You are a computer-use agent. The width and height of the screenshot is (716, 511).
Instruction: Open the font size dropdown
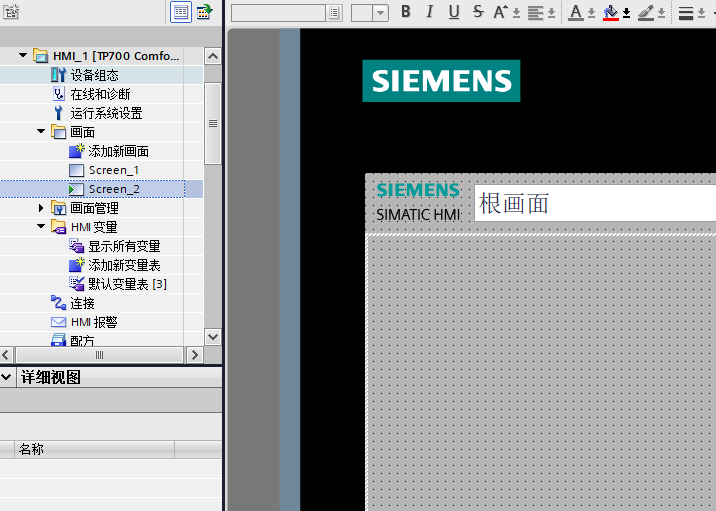381,13
